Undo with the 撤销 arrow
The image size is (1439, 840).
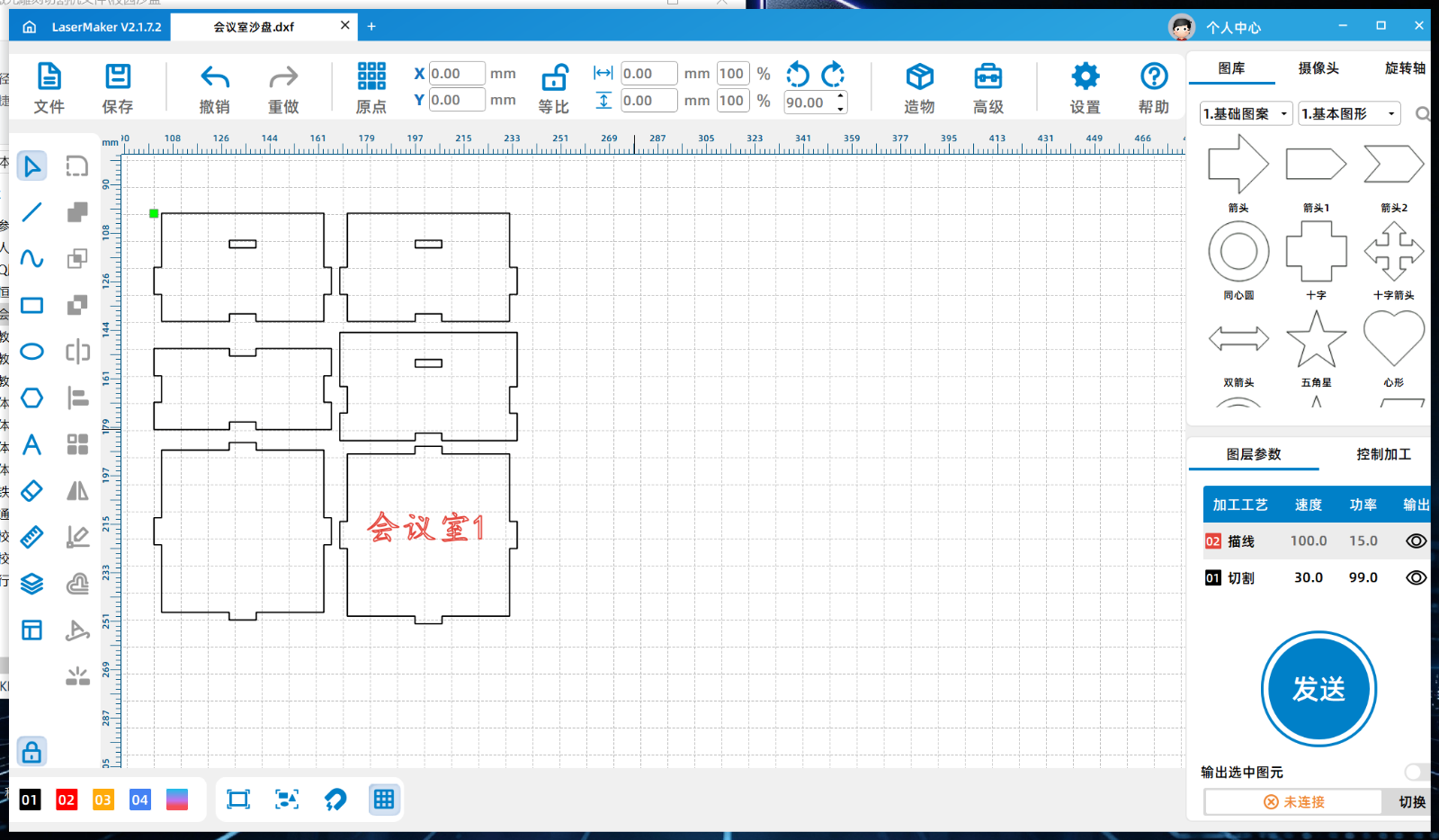click(215, 77)
